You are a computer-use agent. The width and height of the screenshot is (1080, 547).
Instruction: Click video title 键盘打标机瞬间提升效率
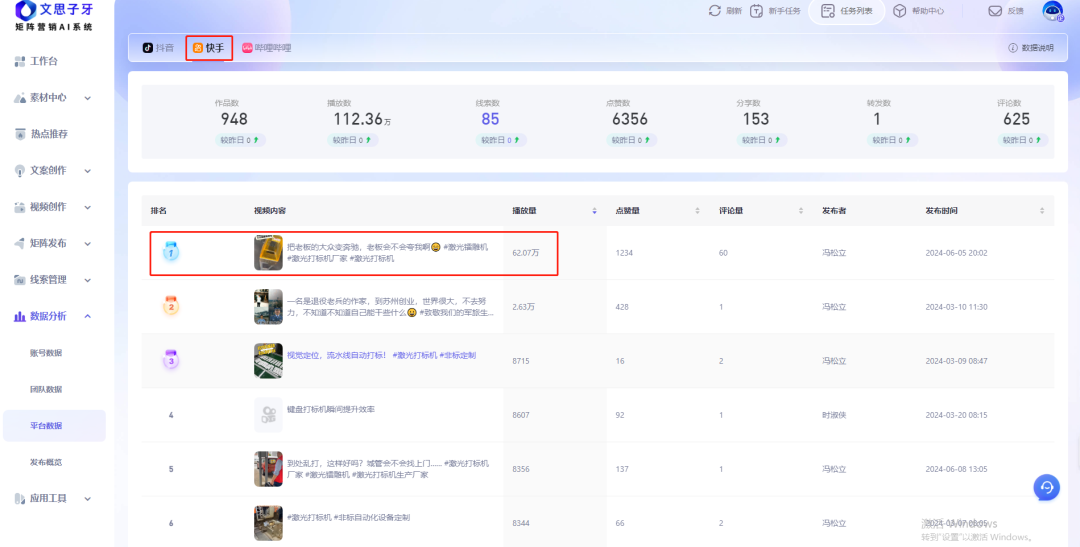point(331,409)
